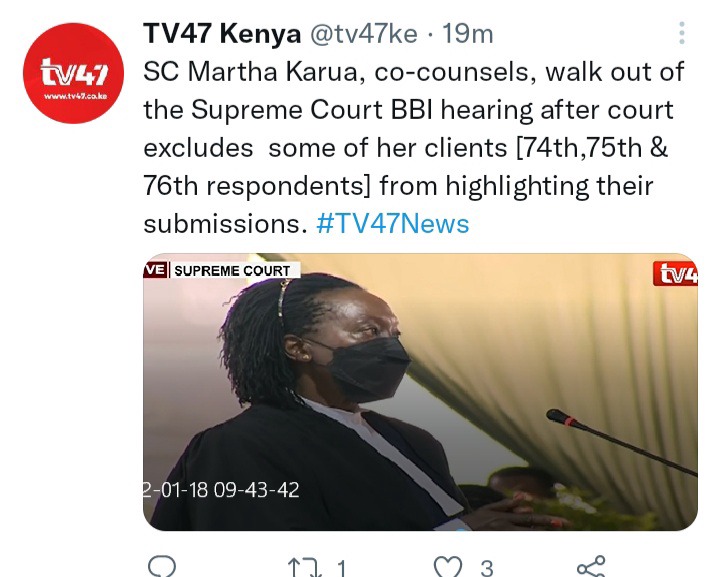Click the www.tv47.co.ke text in avatar
The width and height of the screenshot is (720, 577).
(x=75, y=96)
